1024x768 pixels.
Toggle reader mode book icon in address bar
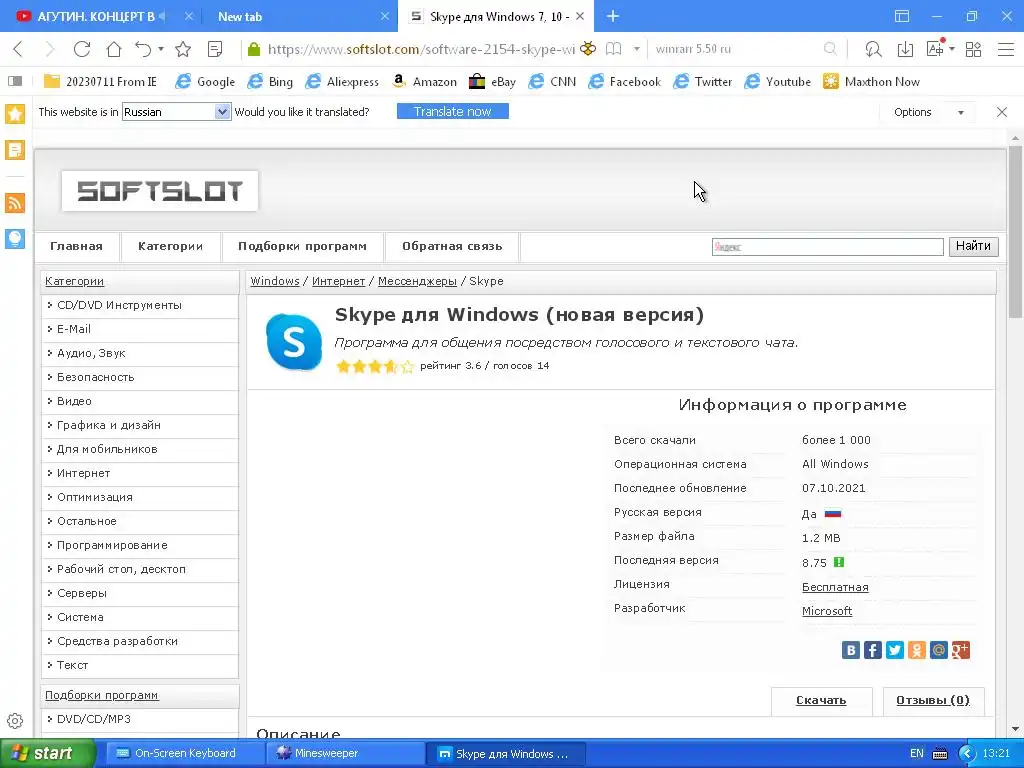click(x=613, y=49)
